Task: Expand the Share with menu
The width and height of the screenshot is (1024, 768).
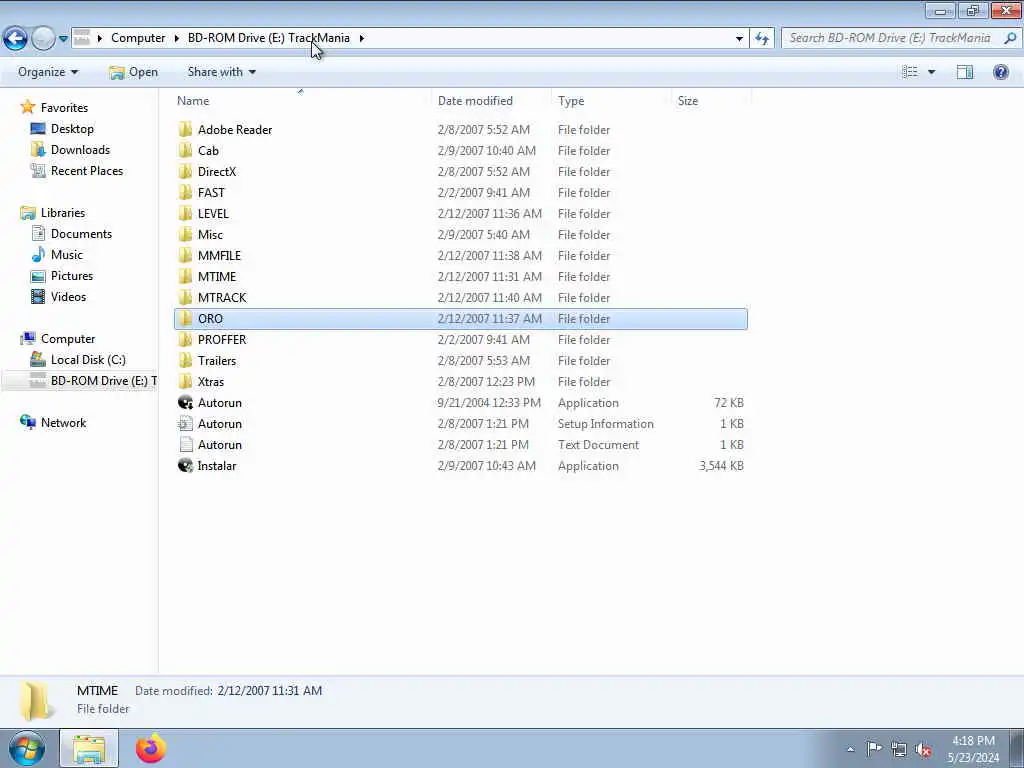Action: tap(221, 72)
